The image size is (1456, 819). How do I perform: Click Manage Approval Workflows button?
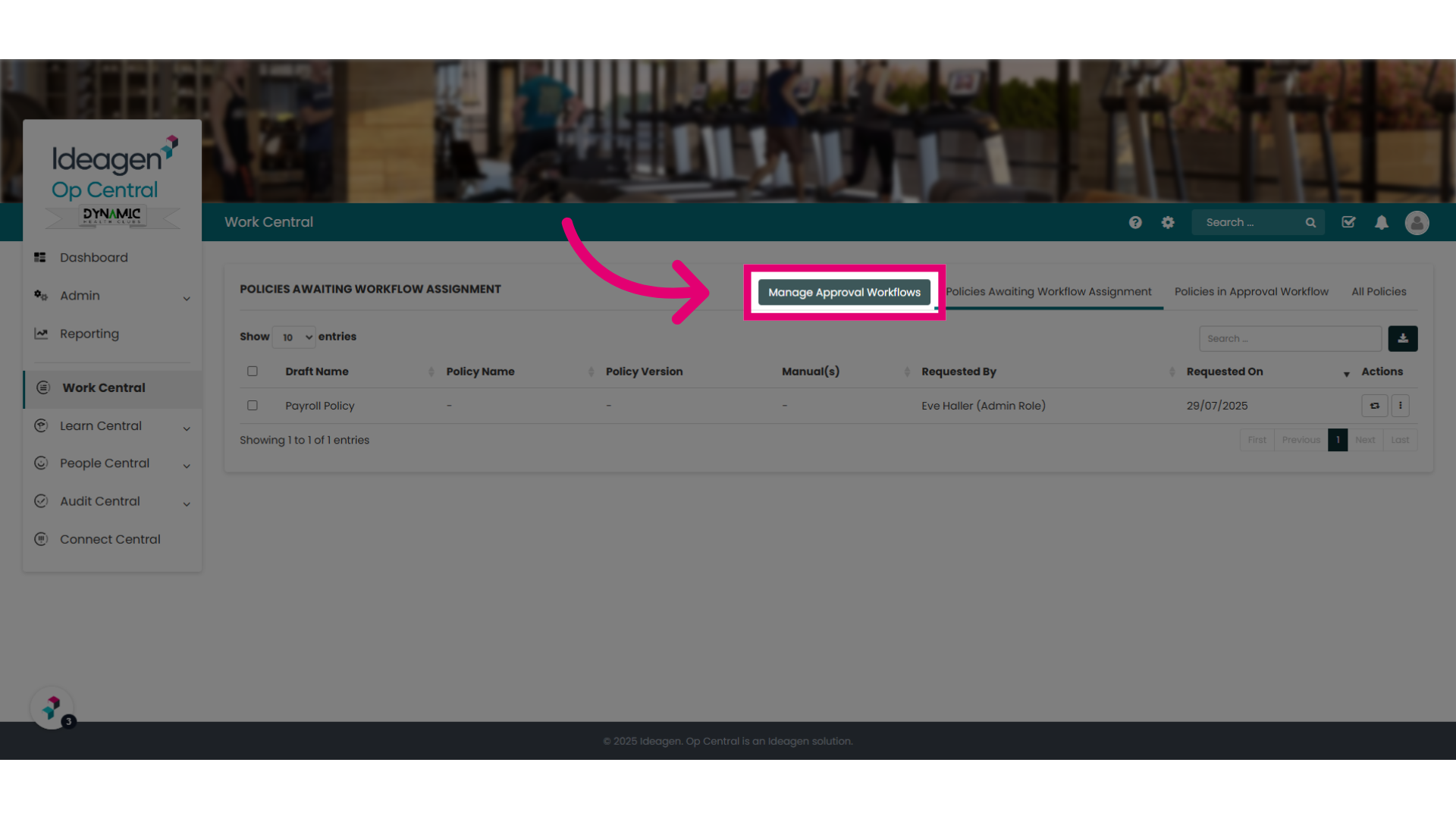click(844, 292)
